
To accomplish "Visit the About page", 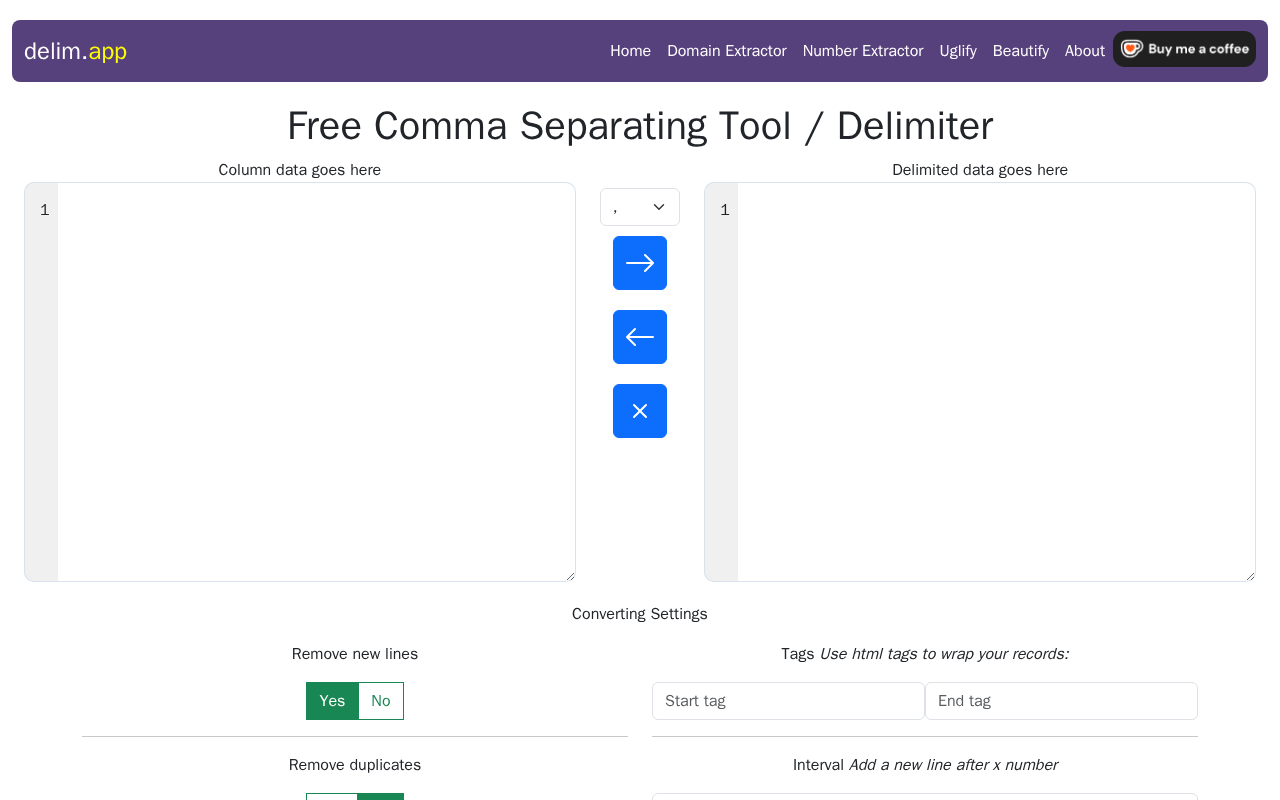I will [x=1085, y=51].
